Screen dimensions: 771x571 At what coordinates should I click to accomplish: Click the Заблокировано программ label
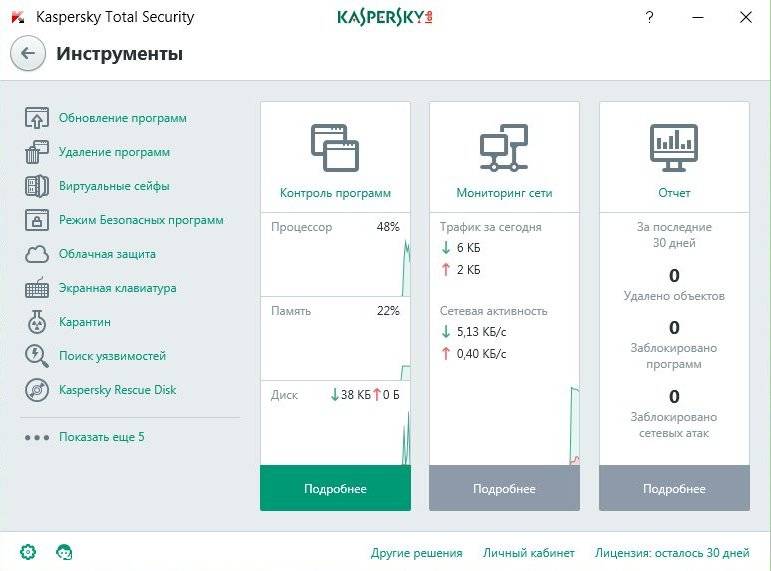tap(674, 356)
